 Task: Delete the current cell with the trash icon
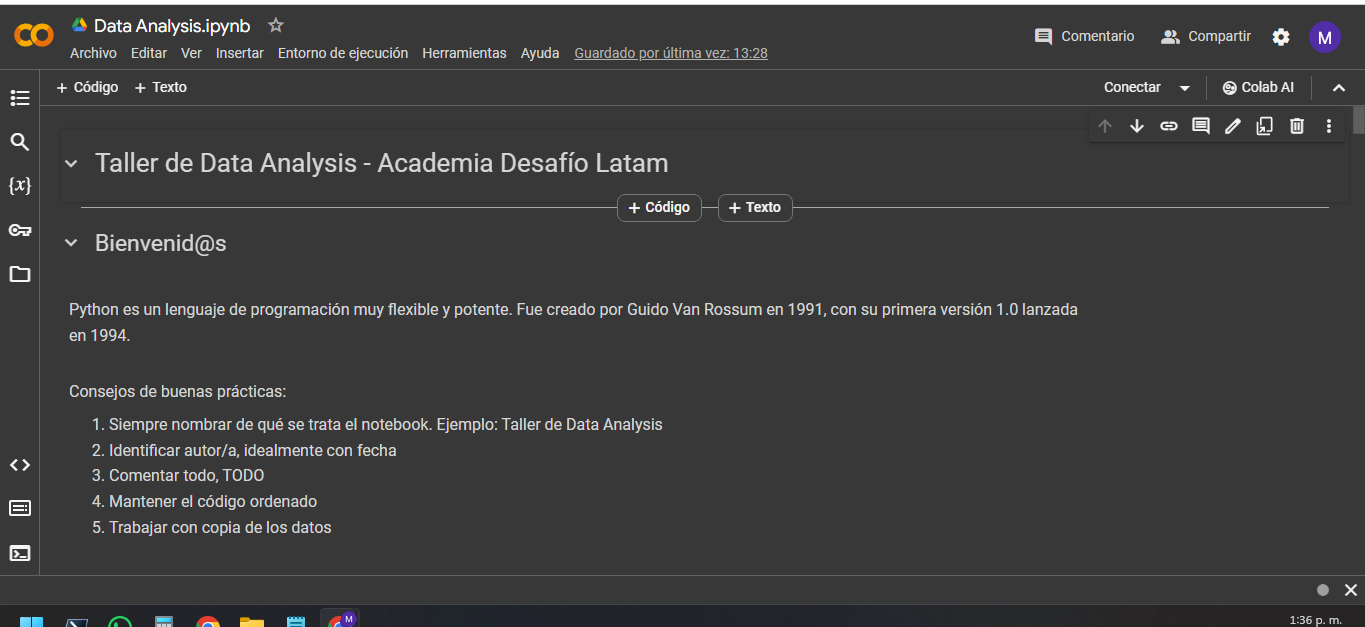[x=1297, y=125]
